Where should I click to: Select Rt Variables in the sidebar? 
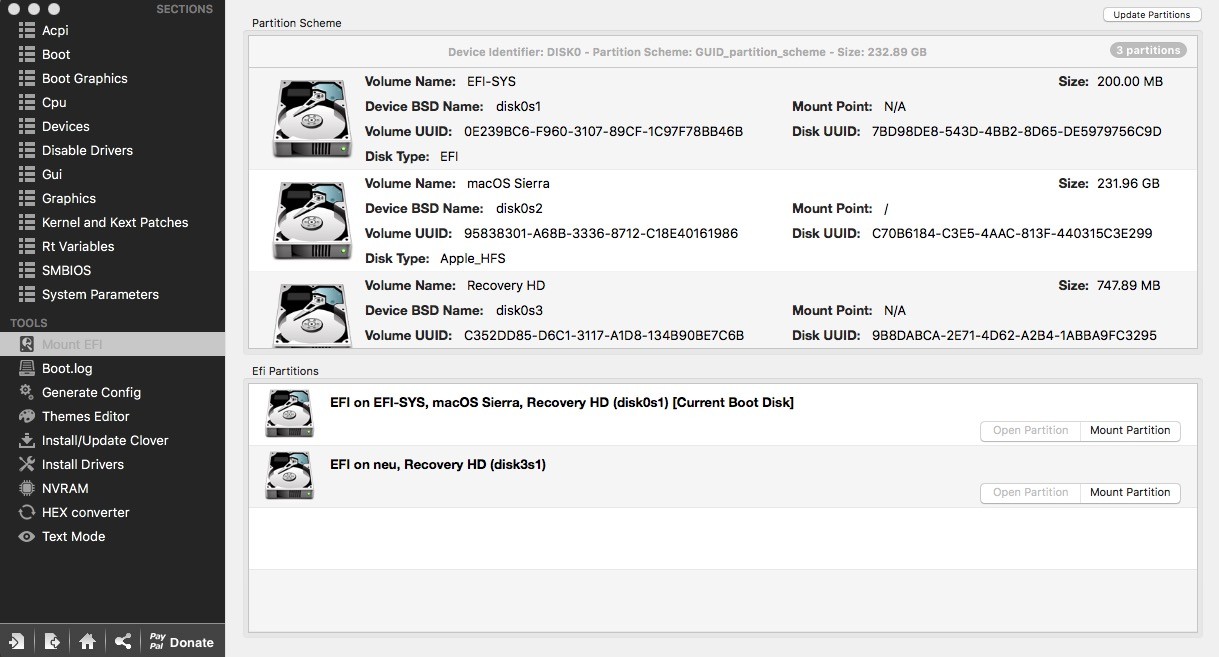tap(112, 246)
